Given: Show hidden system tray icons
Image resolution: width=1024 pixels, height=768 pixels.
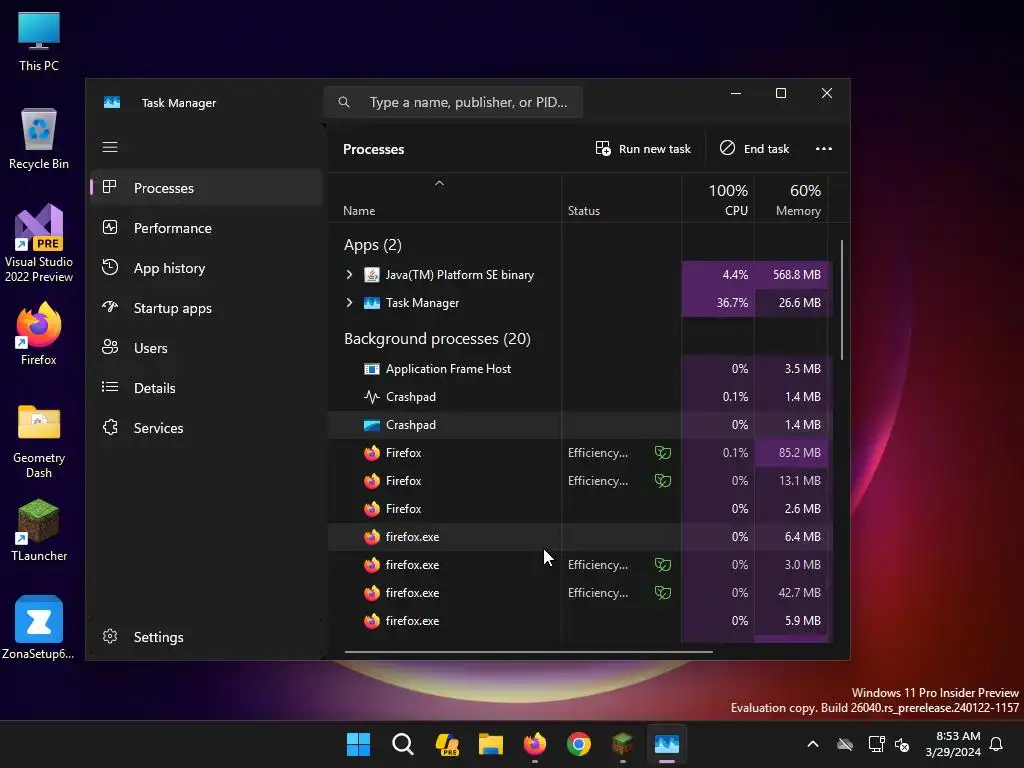Looking at the screenshot, I should click(x=812, y=744).
